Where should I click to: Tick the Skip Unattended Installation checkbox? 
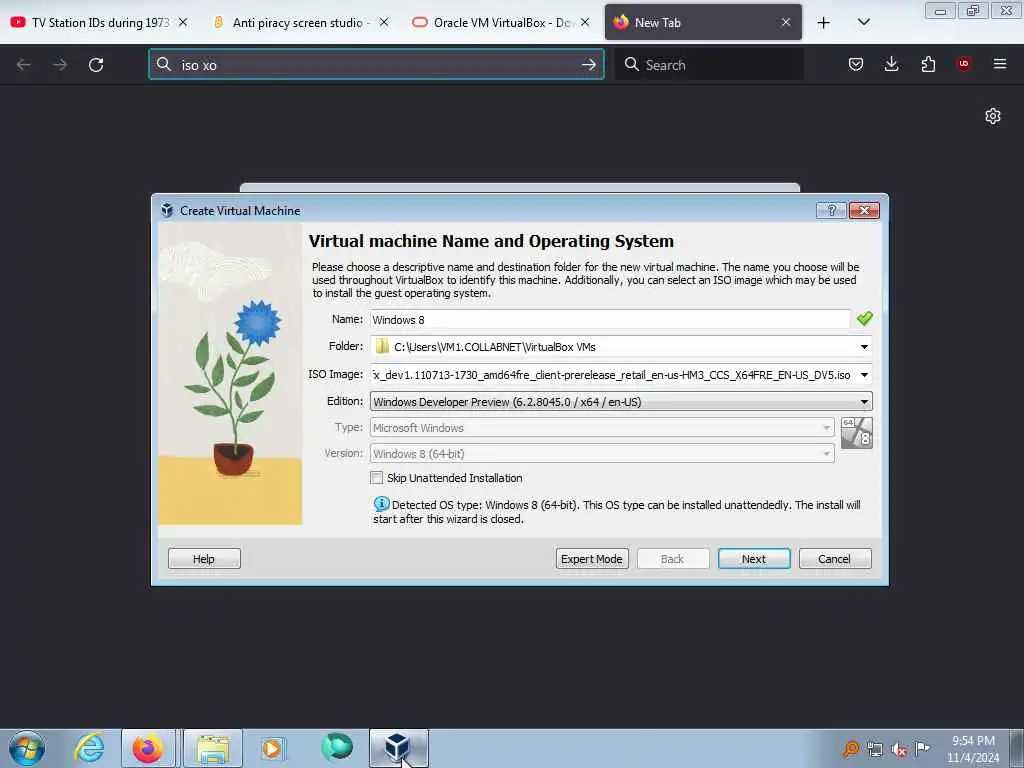tap(377, 478)
